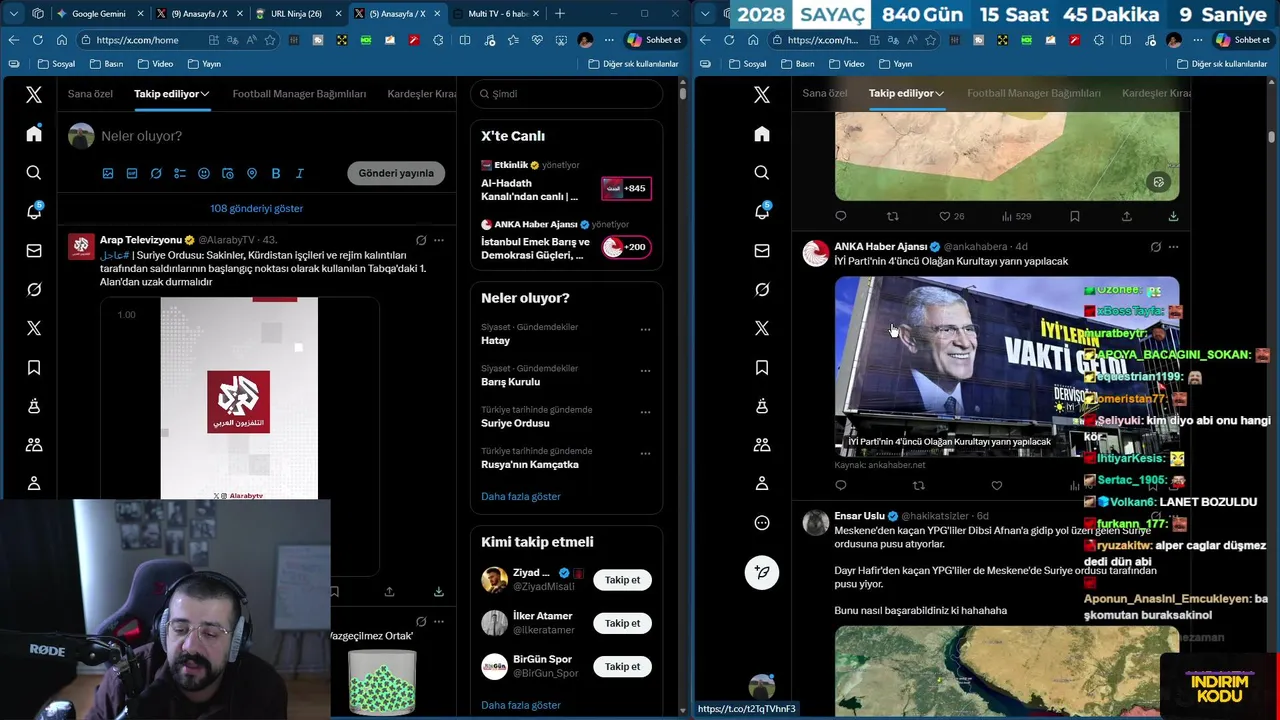Follow BirGün Spor with Takip et
Image resolution: width=1280 pixels, height=720 pixels.
[x=622, y=666]
